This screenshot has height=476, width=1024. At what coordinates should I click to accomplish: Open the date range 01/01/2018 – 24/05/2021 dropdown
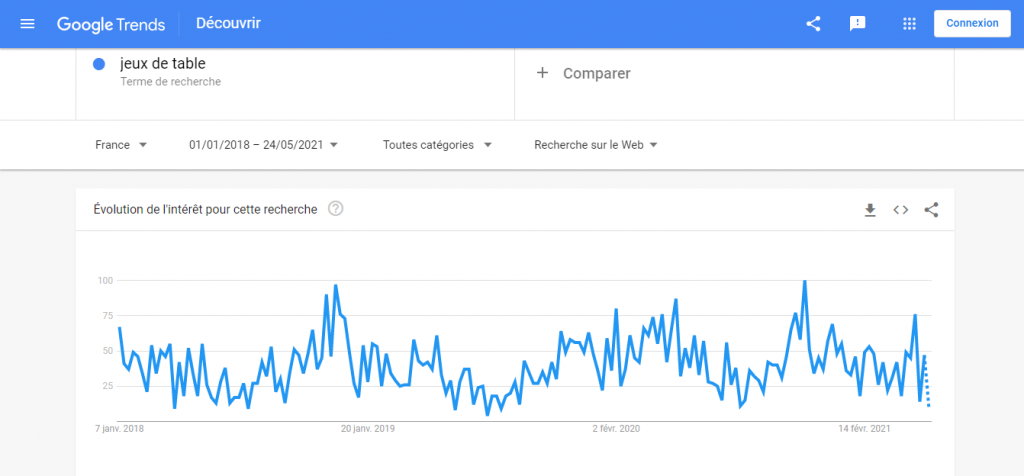tap(263, 145)
